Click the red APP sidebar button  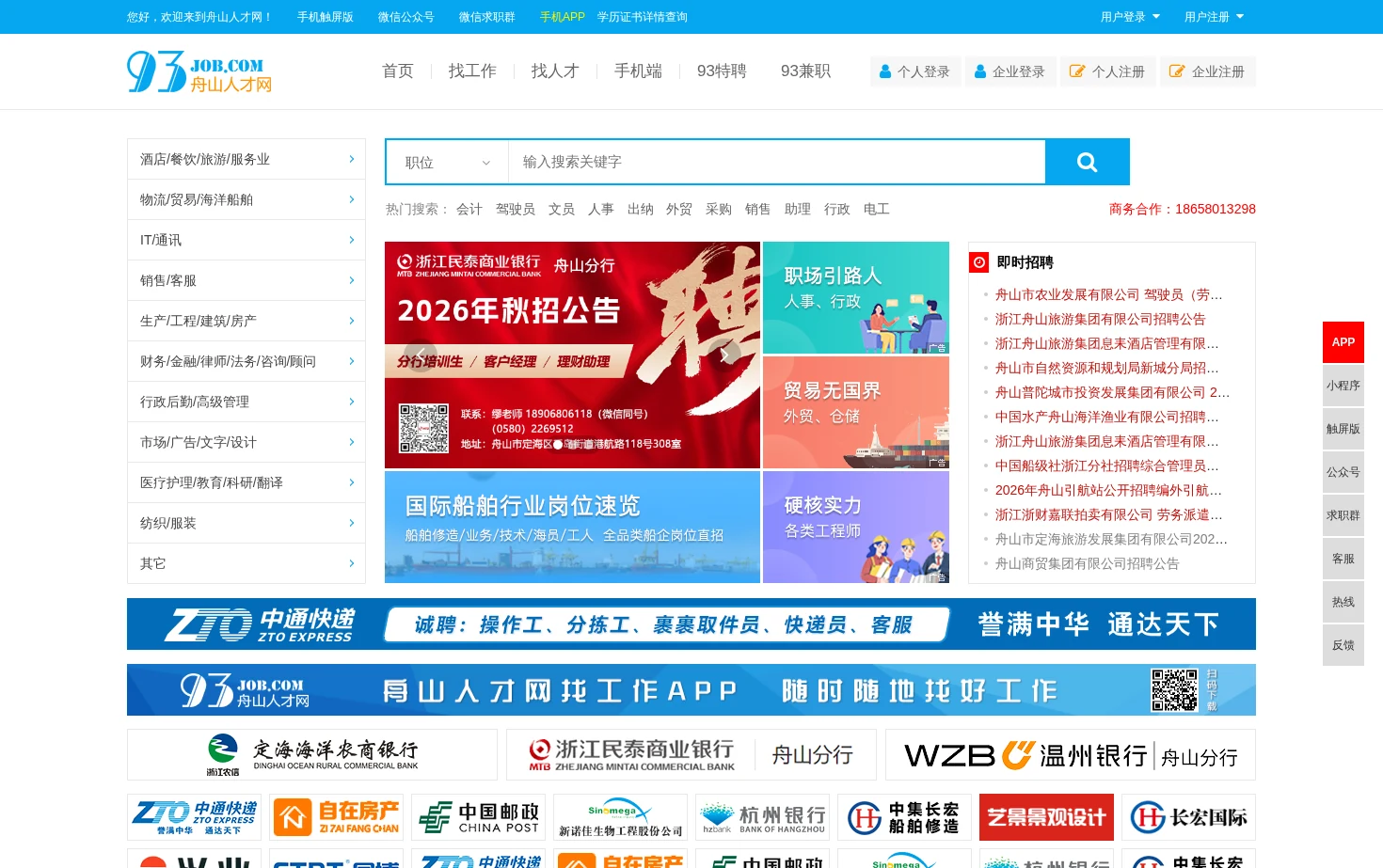1343,342
